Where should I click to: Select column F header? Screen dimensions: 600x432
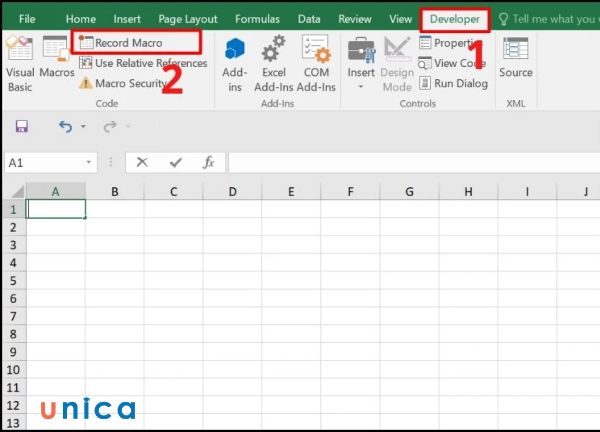351,191
